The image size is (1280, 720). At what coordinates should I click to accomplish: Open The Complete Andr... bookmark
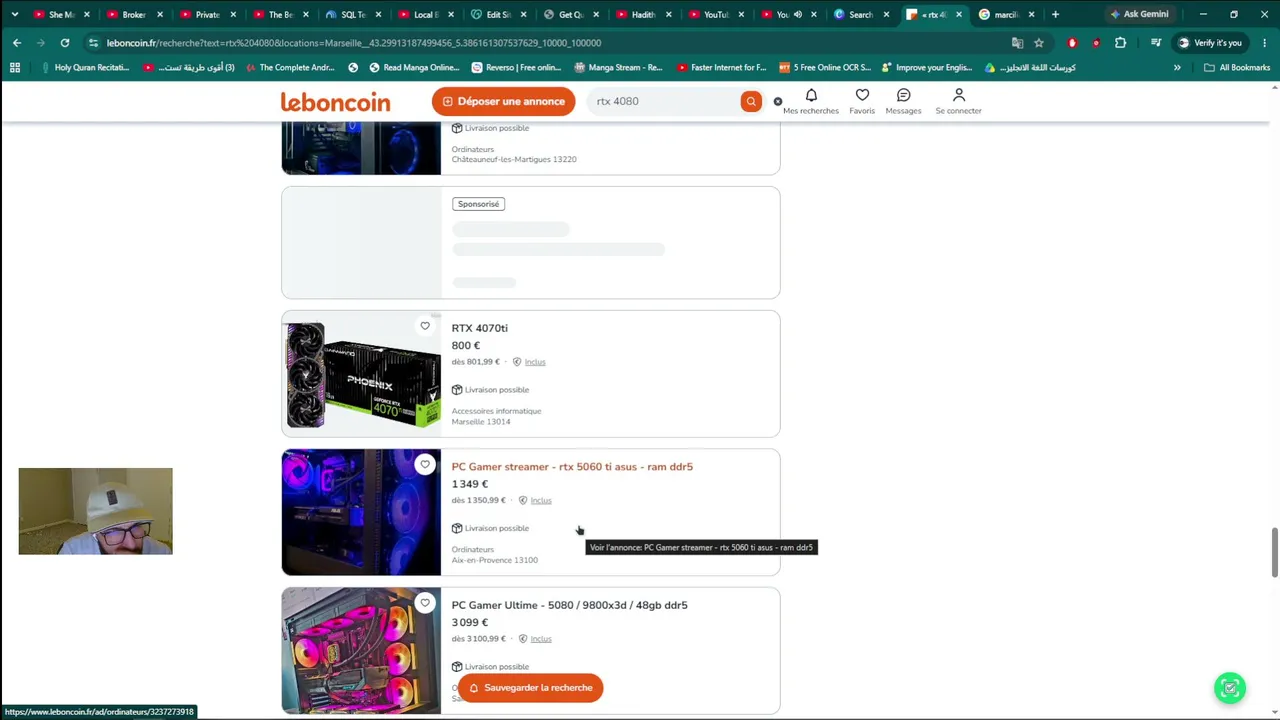[288, 67]
